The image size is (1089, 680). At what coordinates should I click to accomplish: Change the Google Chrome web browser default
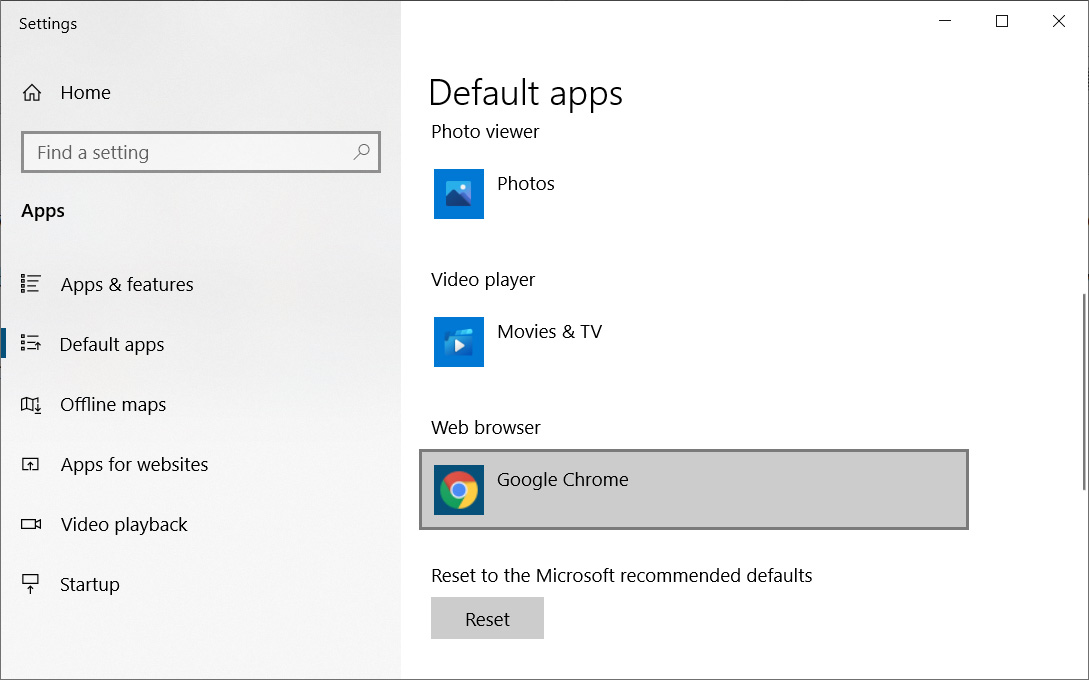pyautogui.click(x=694, y=490)
